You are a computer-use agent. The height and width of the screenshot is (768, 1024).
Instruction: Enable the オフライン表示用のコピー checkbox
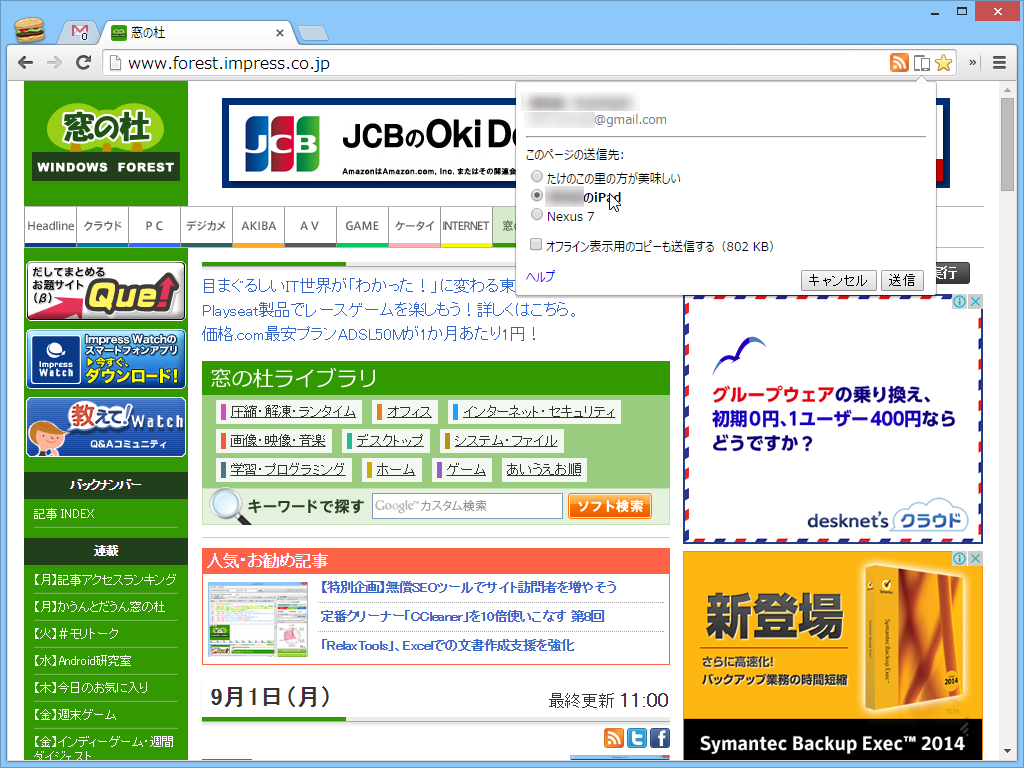(x=537, y=245)
